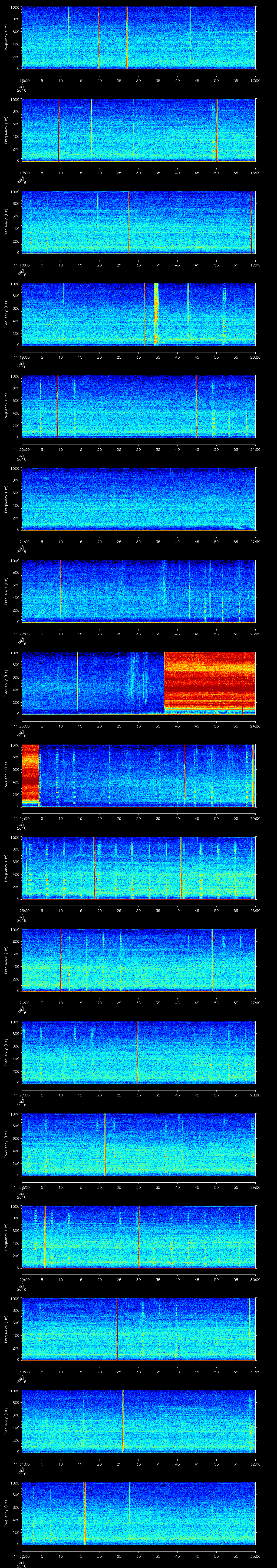
Task: Select the red line near 16 s in 11:32 panel
Action: tap(85, 1513)
